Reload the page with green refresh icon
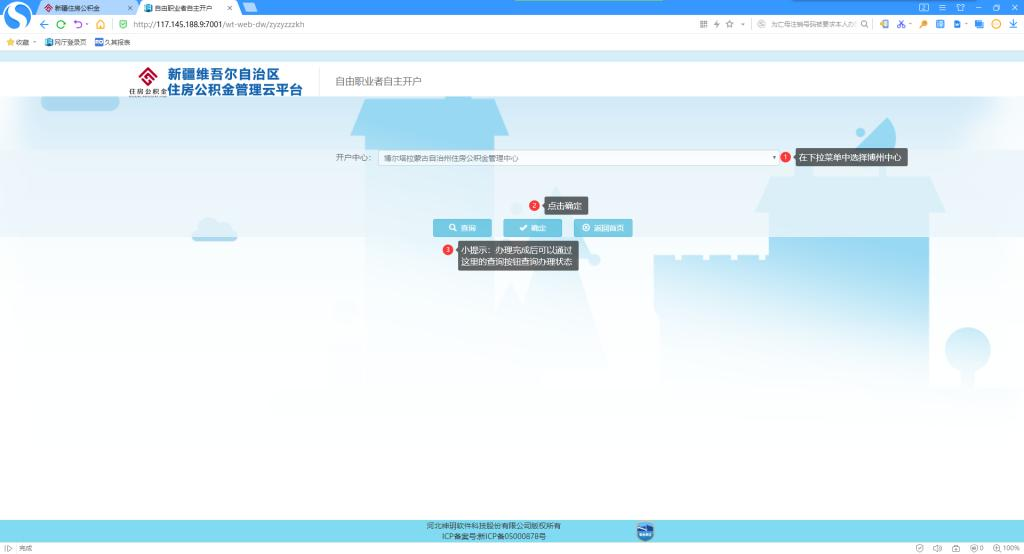Screen dimensions: 1024x554 (x=61, y=24)
